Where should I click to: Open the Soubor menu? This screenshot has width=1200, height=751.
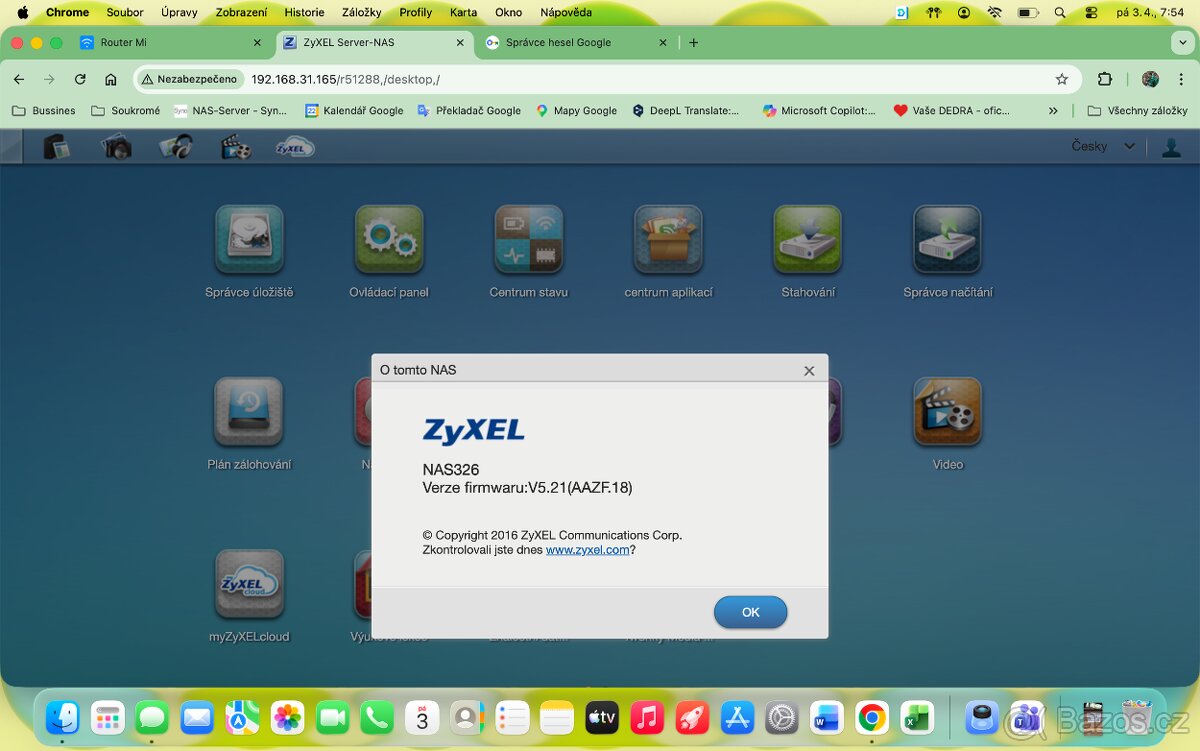(125, 13)
